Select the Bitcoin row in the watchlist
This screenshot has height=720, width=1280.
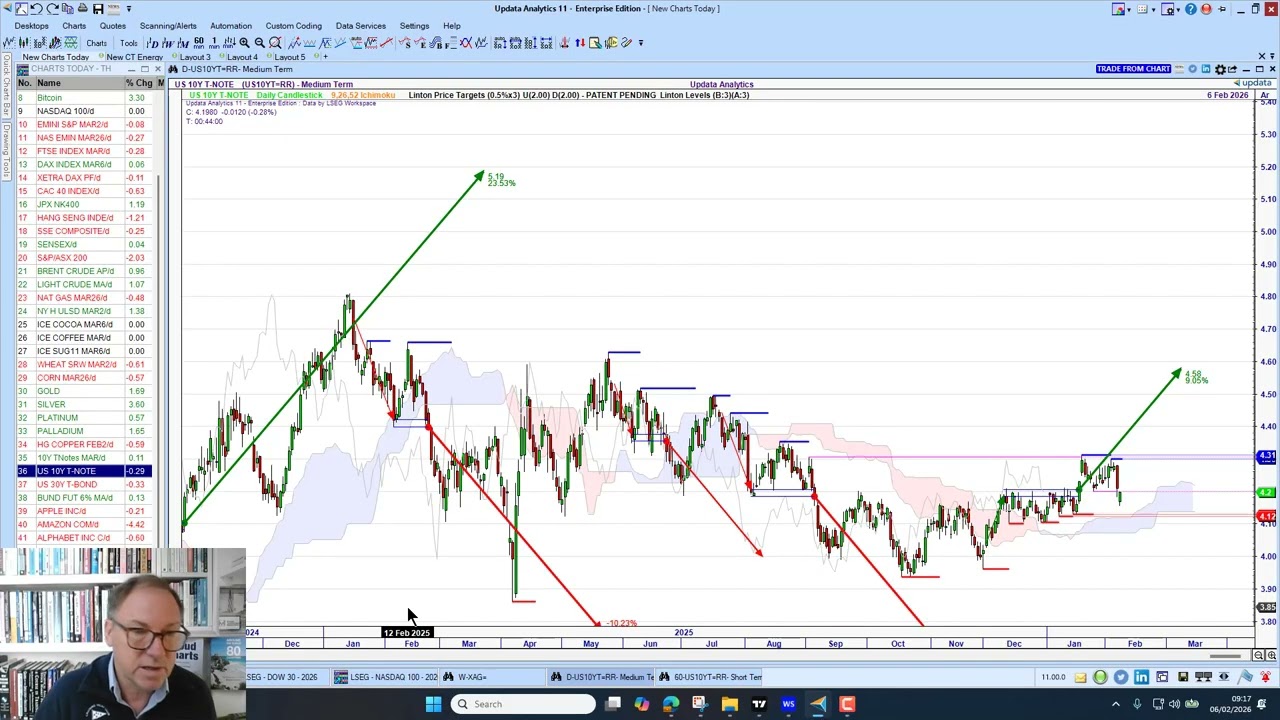[83, 98]
